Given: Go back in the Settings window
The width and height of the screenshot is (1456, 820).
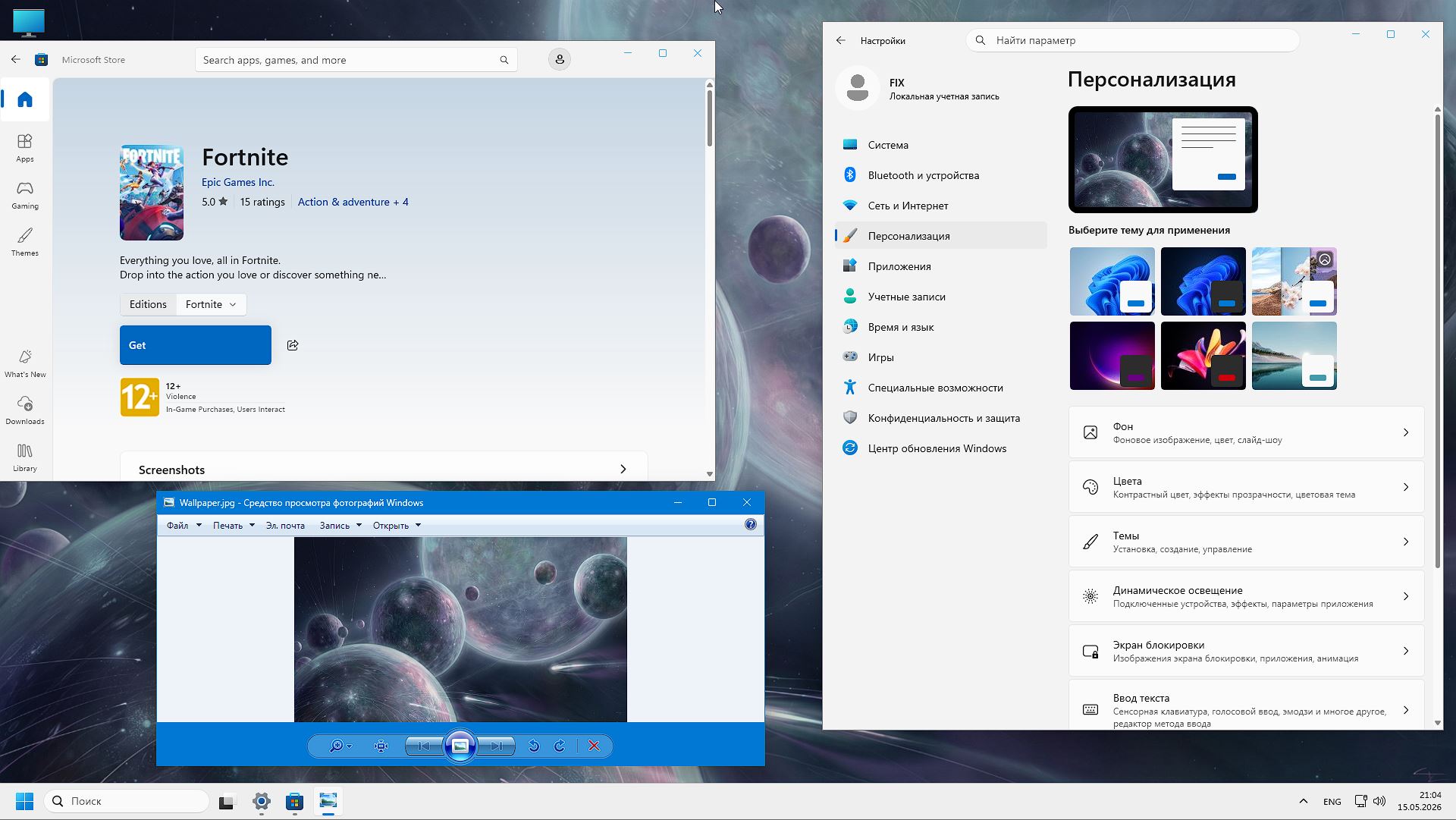Looking at the screenshot, I should (841, 41).
